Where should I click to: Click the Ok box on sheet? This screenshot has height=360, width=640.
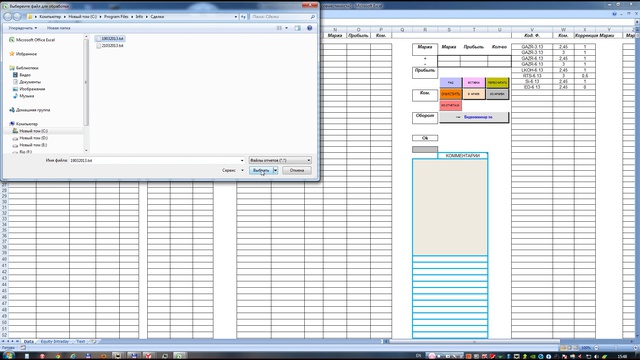(425, 138)
